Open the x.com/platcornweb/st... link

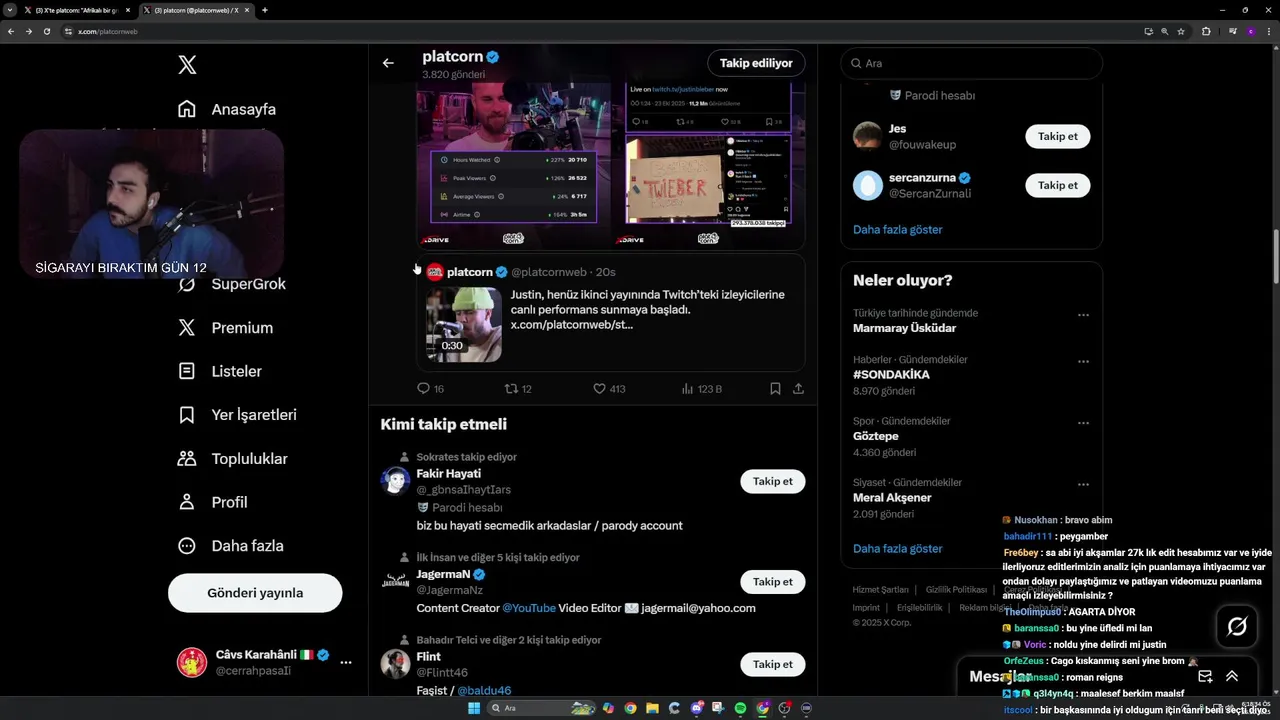tap(572, 325)
